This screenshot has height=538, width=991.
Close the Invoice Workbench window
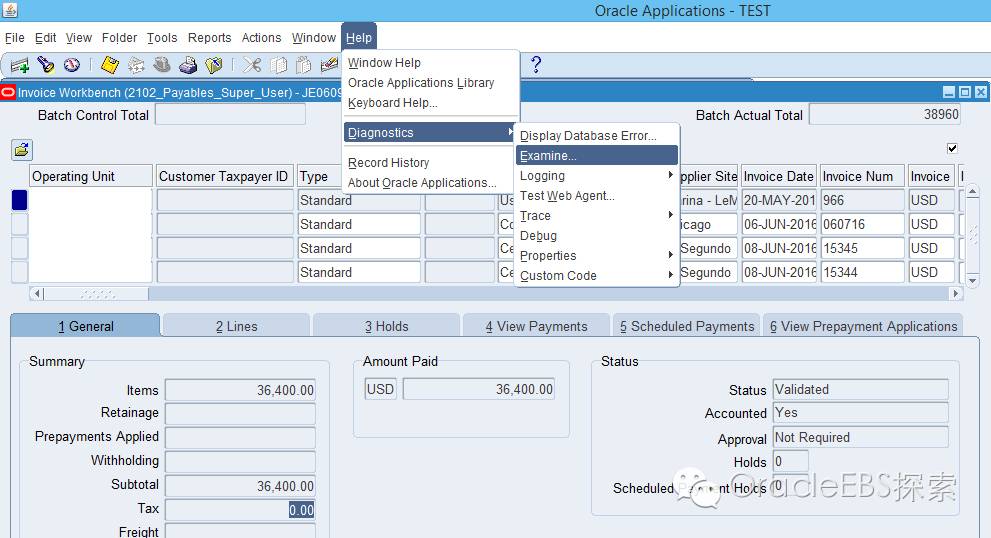(x=980, y=92)
